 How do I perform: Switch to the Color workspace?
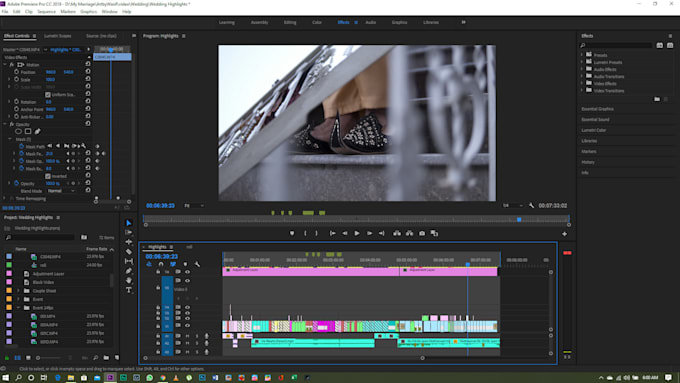(x=317, y=22)
